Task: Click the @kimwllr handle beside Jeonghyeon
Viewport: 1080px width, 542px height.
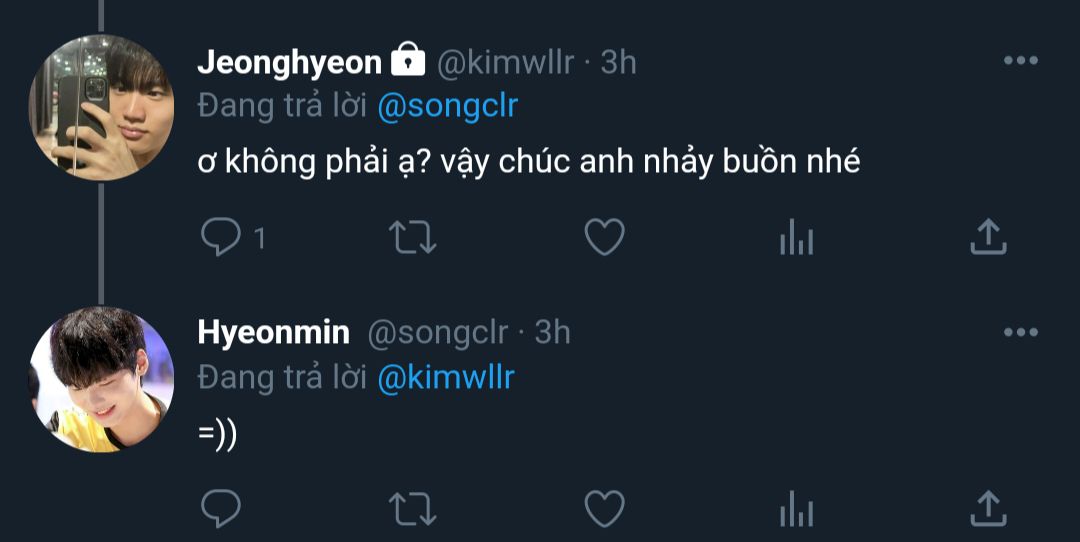Action: (x=506, y=62)
